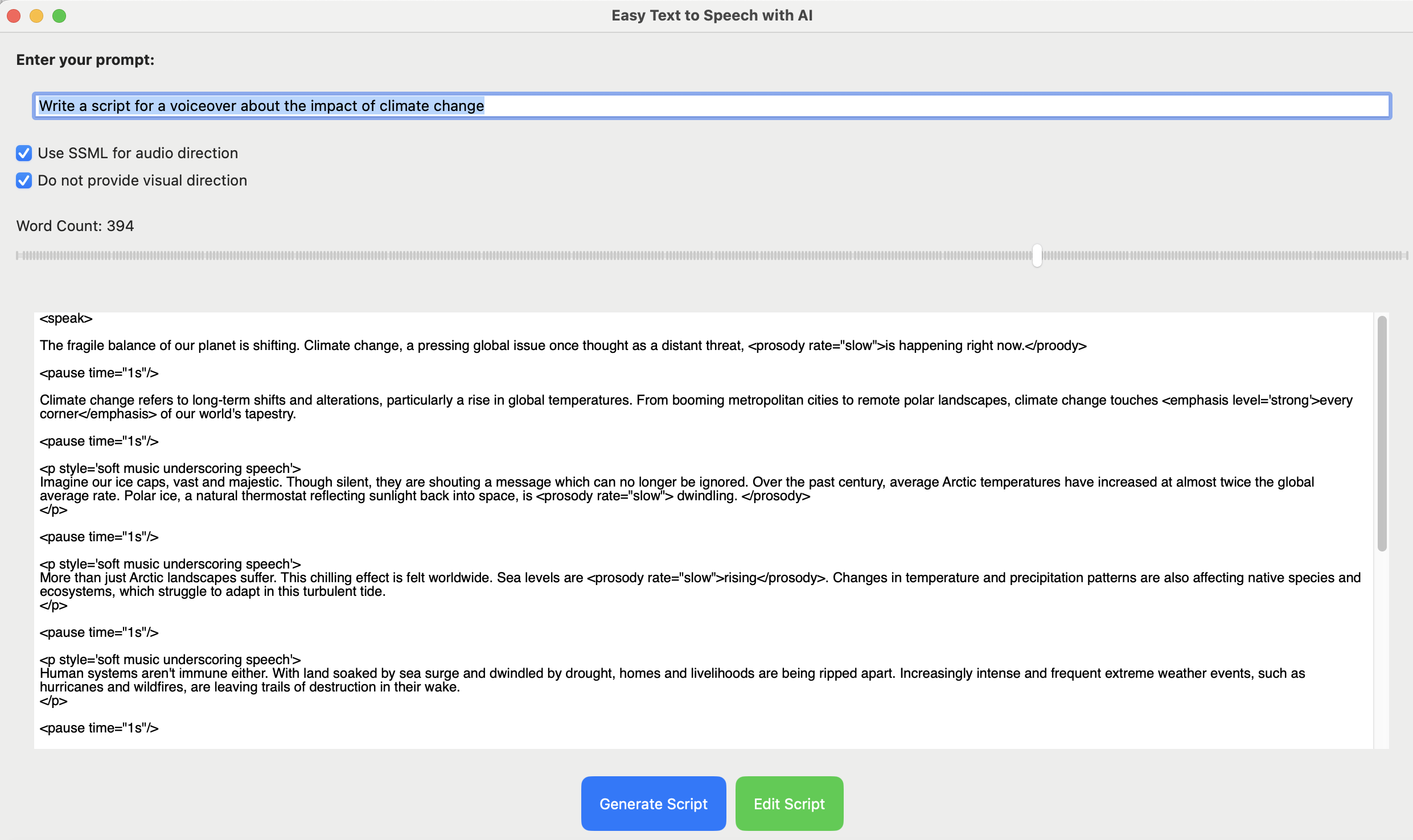This screenshot has width=1413, height=840.
Task: Toggle Do not provide visual direction checkbox
Action: point(24,180)
